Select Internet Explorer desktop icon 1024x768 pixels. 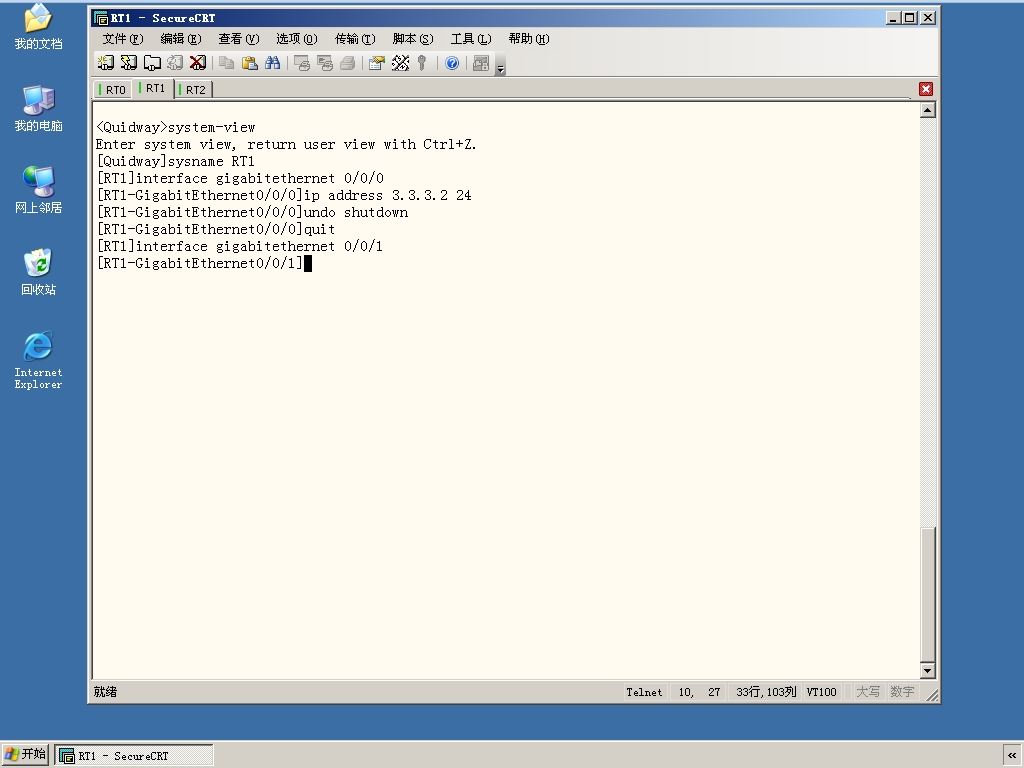pos(38,360)
